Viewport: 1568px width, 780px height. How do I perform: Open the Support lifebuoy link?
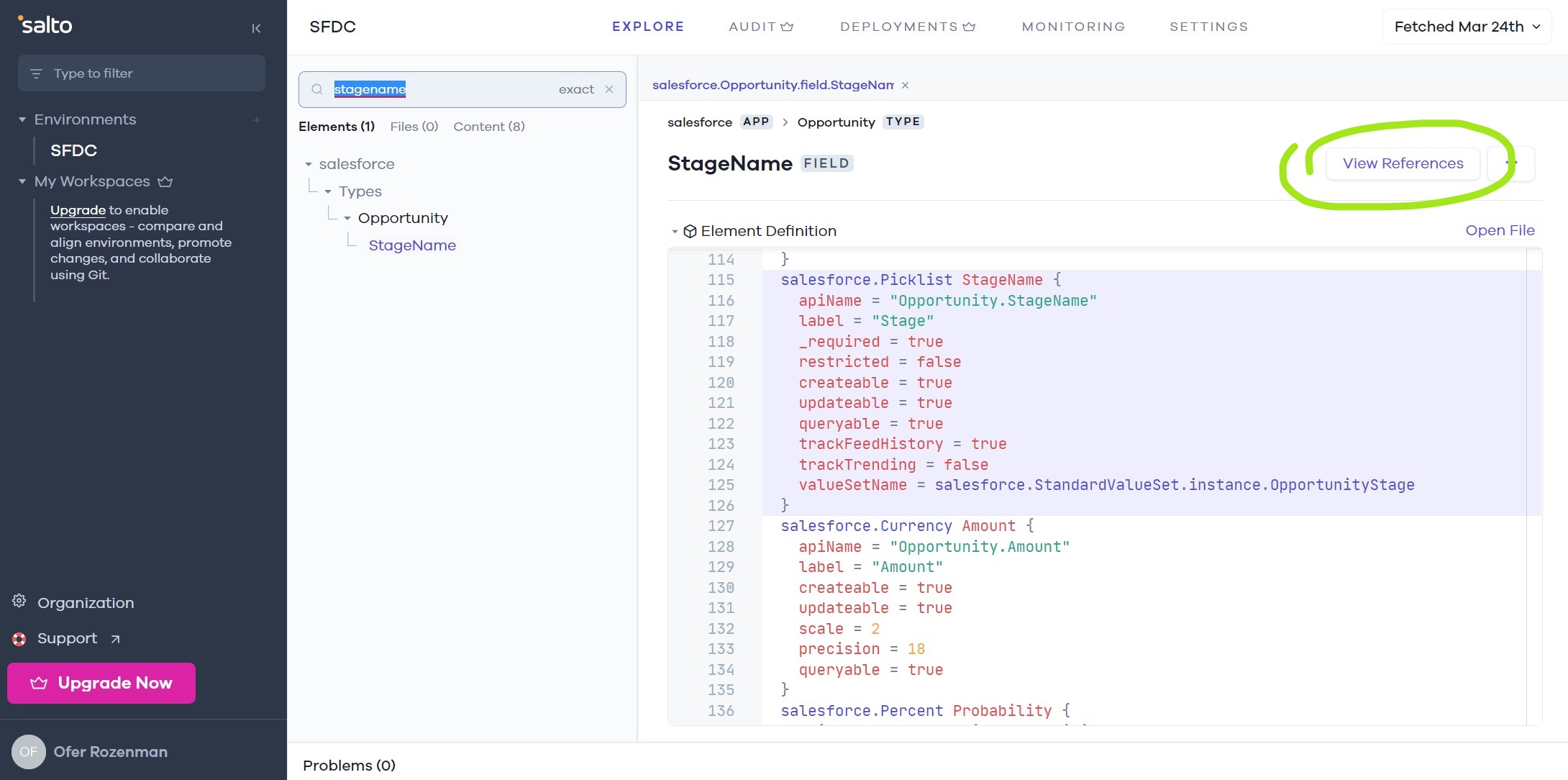pos(19,639)
